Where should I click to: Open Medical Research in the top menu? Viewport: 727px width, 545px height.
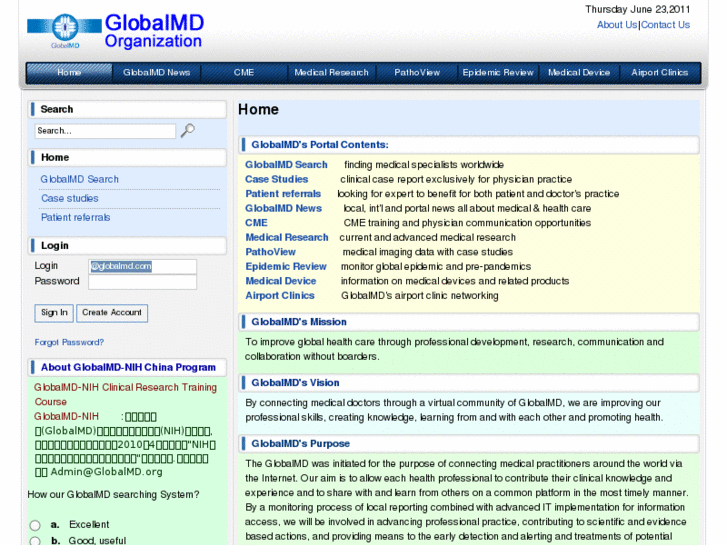click(x=331, y=73)
